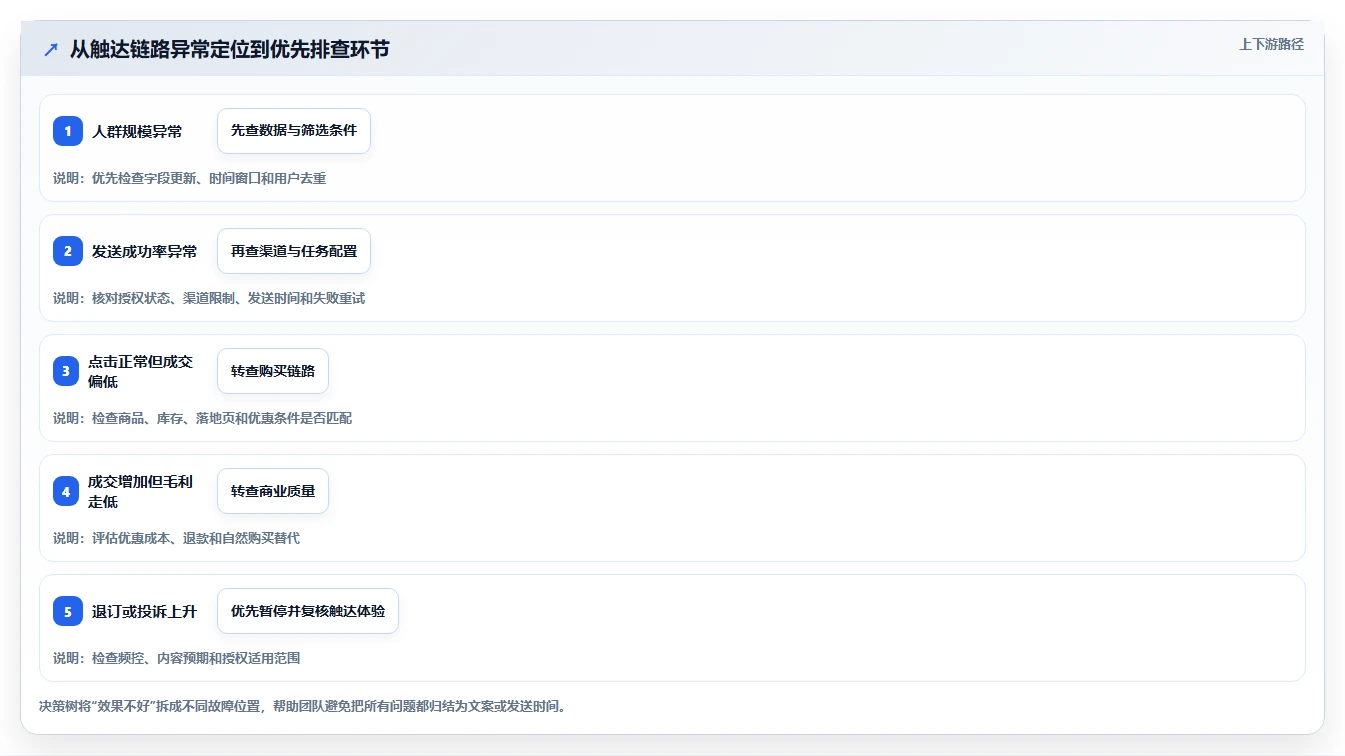The image size is (1345, 756).
Task: Click step badge 2 for 发送成功率异常
Action: tap(68, 251)
